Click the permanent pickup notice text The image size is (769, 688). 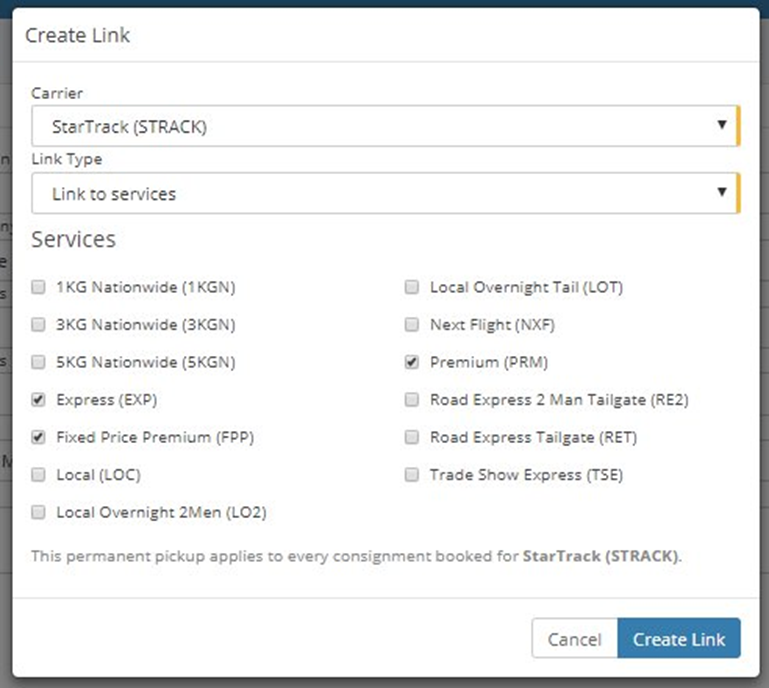tap(357, 556)
